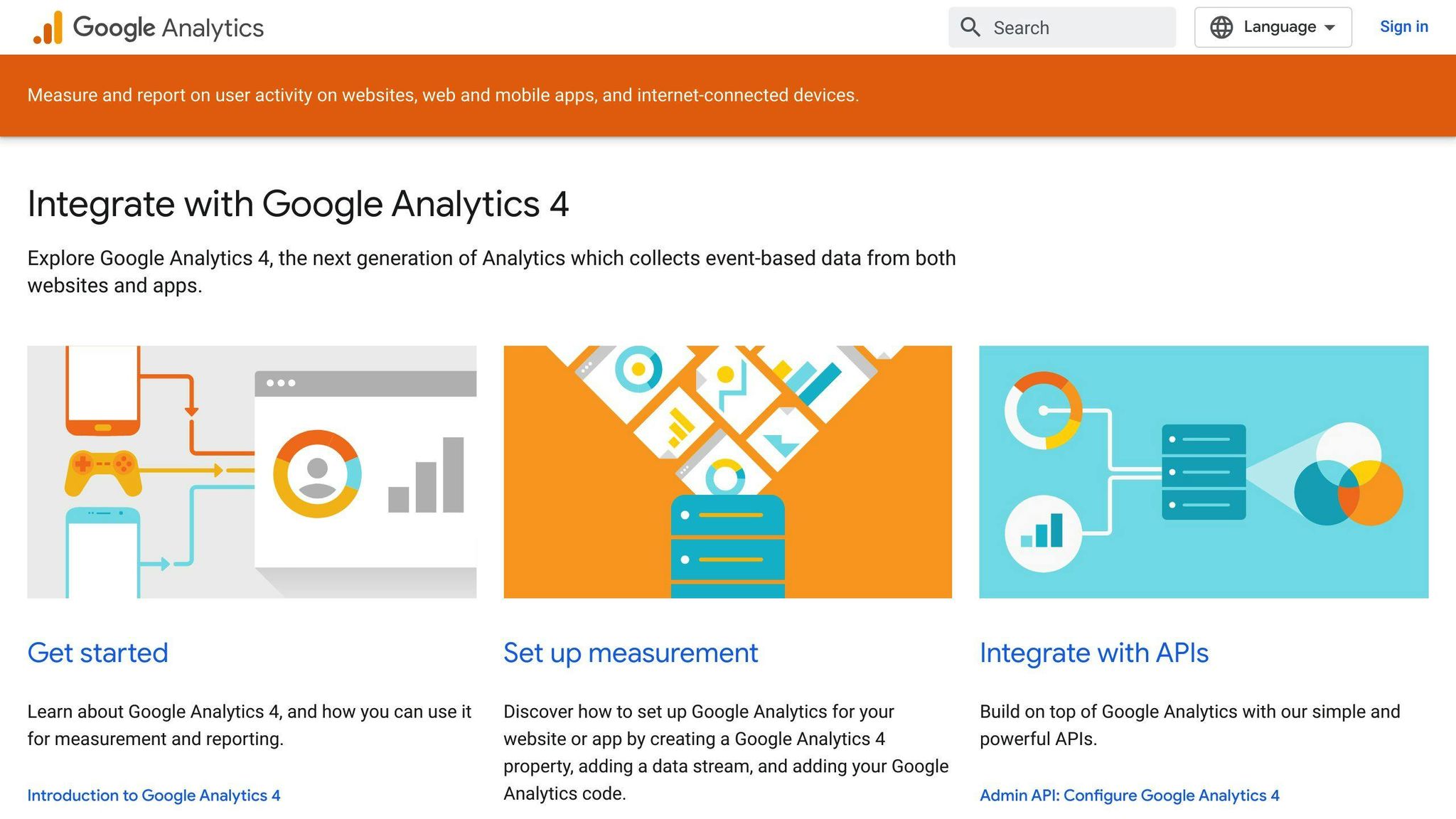The height and width of the screenshot is (819, 1456).
Task: Open the Integrate with APIs heading link
Action: 1094,653
